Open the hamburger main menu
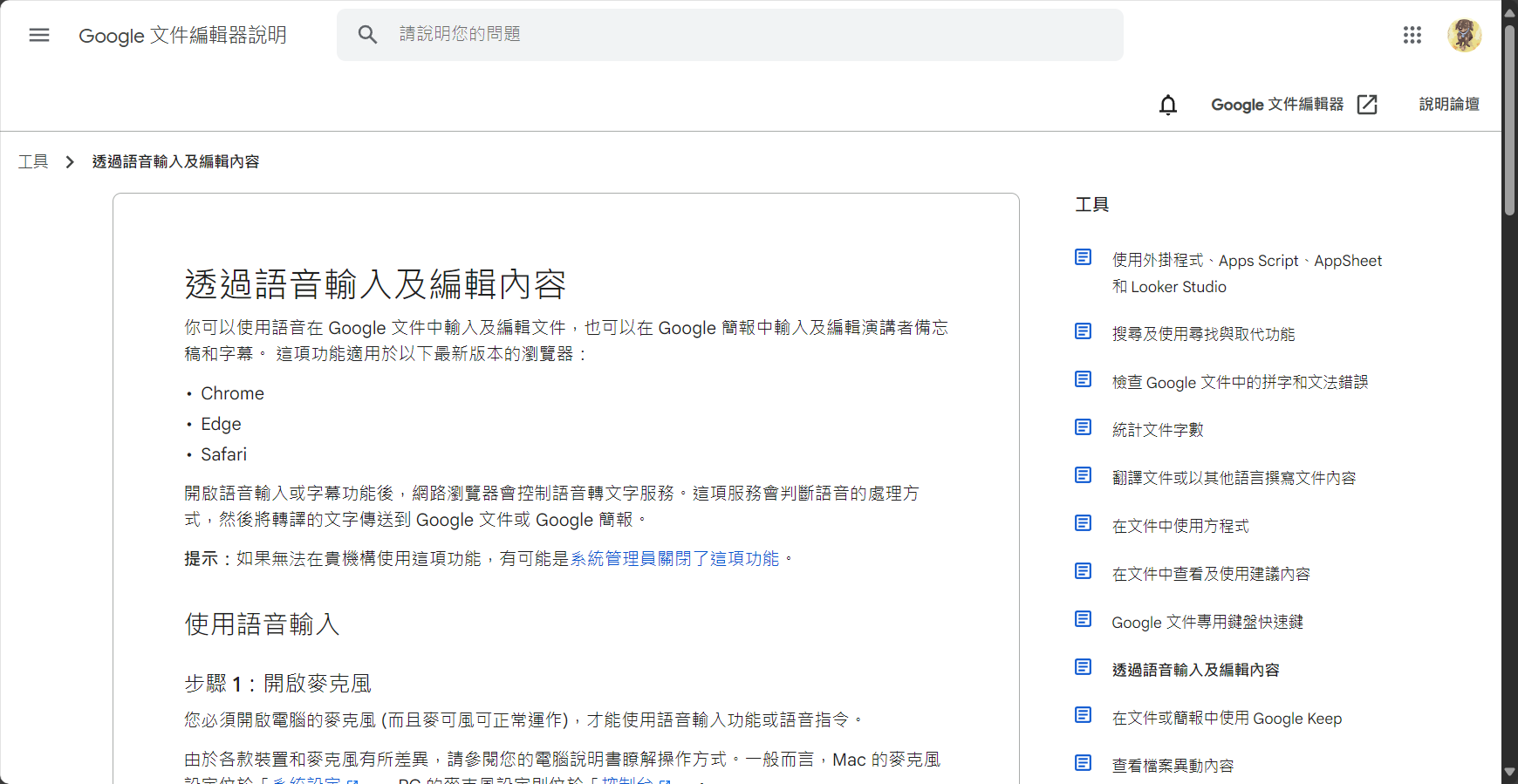The height and width of the screenshot is (784, 1518). coord(39,35)
